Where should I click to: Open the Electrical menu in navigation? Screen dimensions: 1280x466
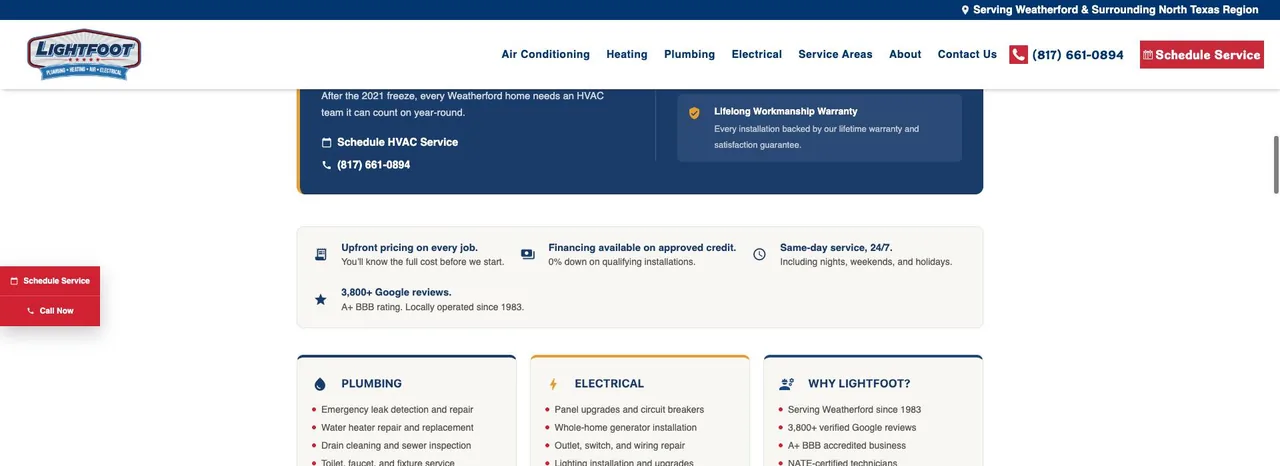pos(757,54)
